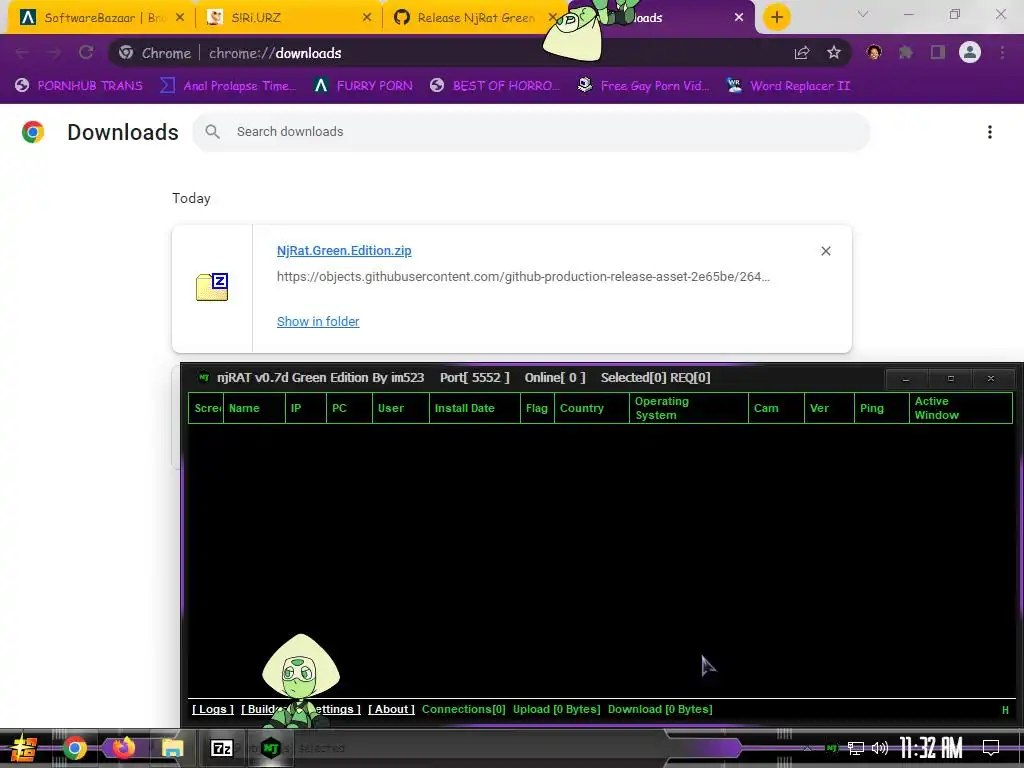Viewport: 1024px width, 768px height.
Task: Open the Downloads page more actions menu
Action: click(989, 132)
